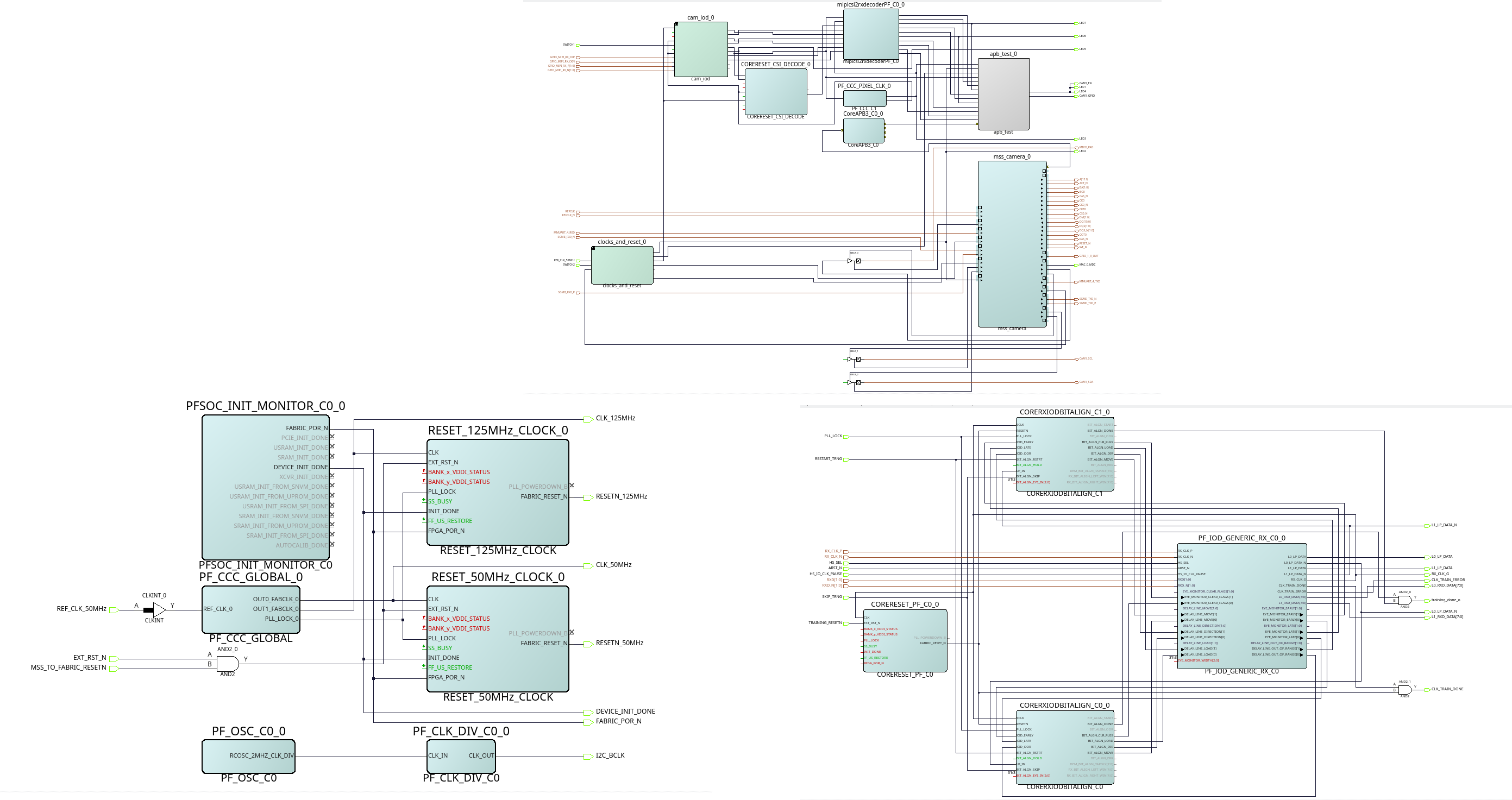Click the AND2_0 gate symbol
Image resolution: width=1512 pixels, height=800 pixels.
tap(228, 664)
